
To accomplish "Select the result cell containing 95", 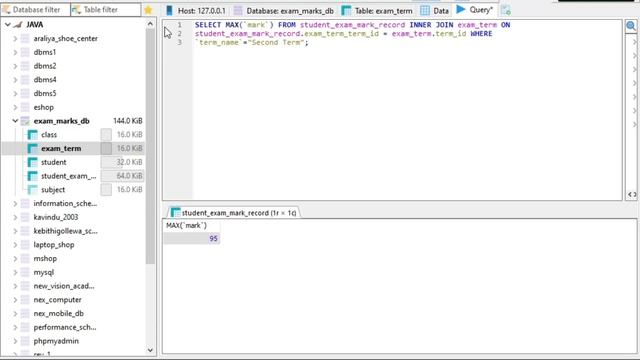I will coord(191,239).
